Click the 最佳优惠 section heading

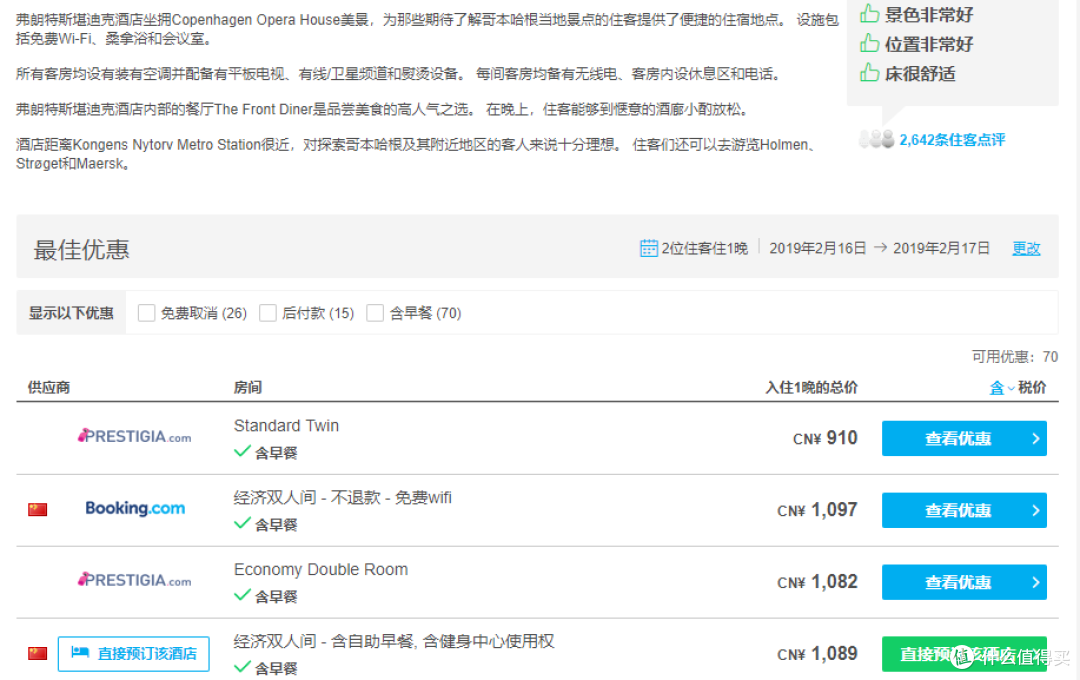(x=81, y=249)
